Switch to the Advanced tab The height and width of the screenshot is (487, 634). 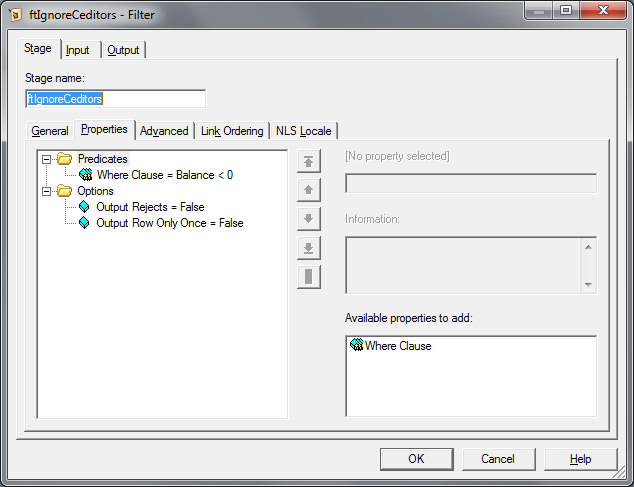[x=164, y=131]
